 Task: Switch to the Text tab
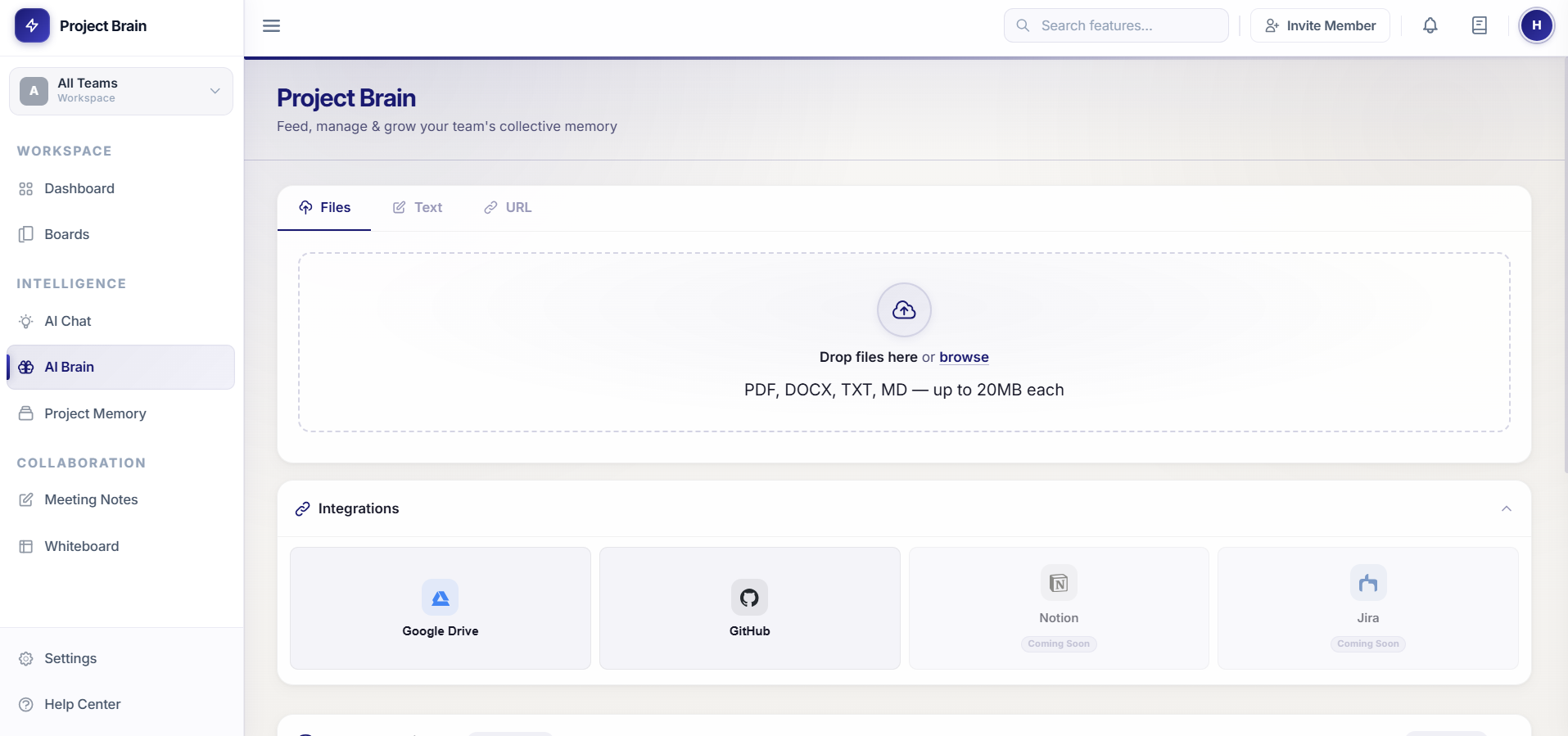coord(417,208)
